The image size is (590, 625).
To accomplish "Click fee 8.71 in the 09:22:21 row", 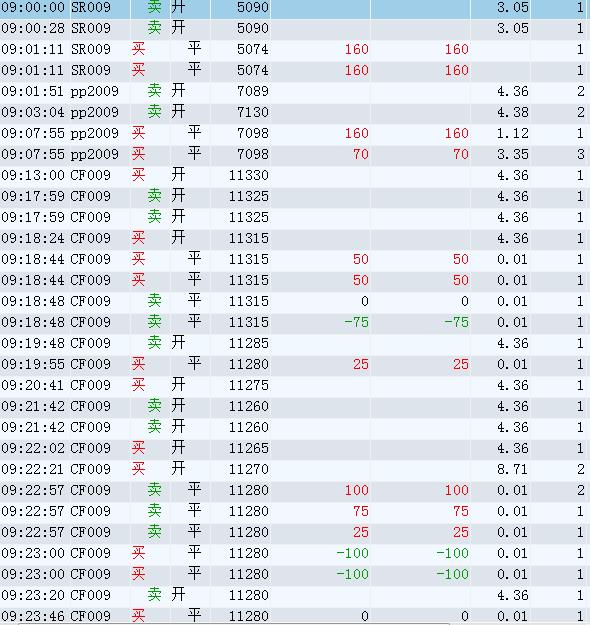I will [x=513, y=469].
